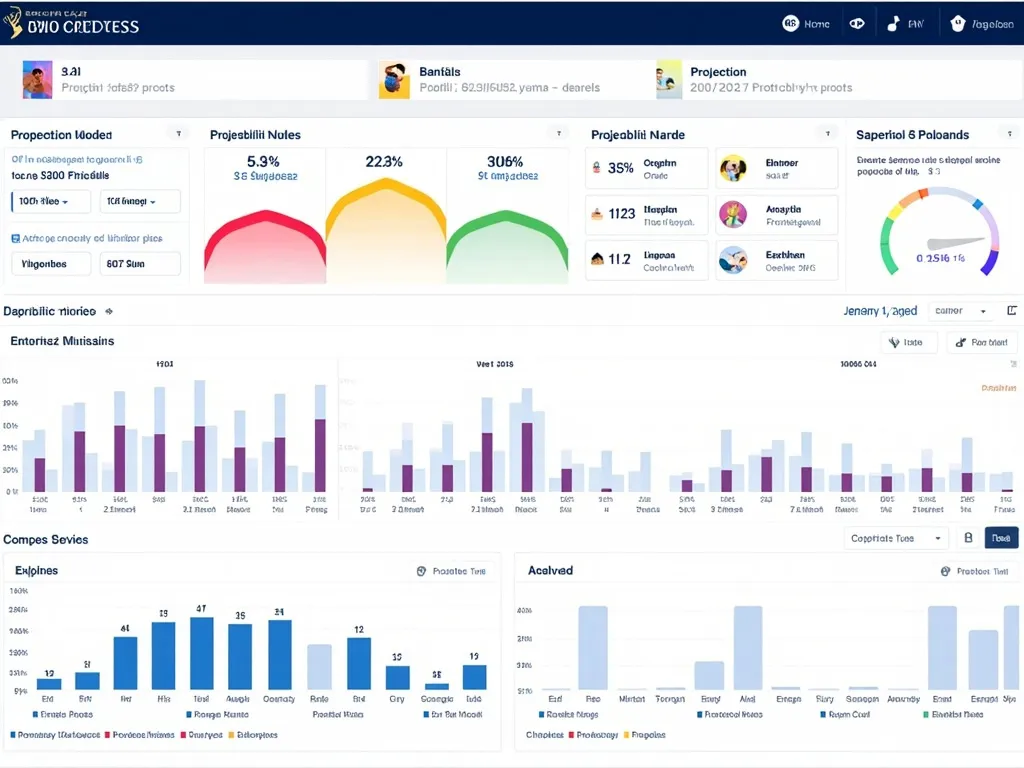Open the shield account menu item

point(982,24)
